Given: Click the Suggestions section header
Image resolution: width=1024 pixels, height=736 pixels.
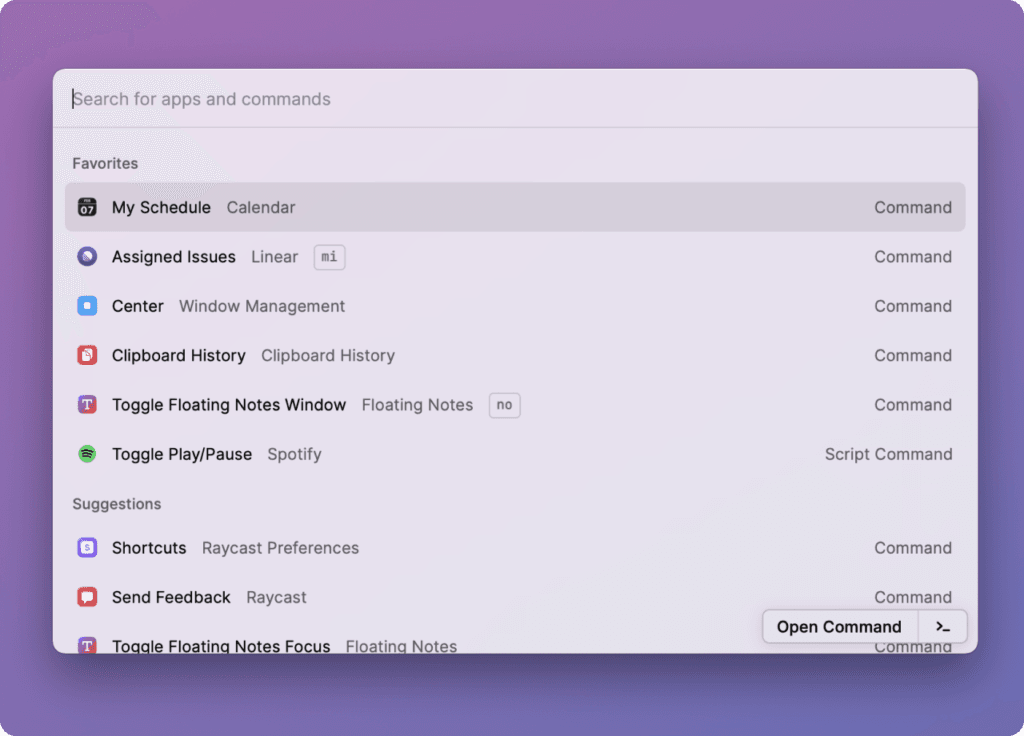Looking at the screenshot, I should pyautogui.click(x=116, y=504).
